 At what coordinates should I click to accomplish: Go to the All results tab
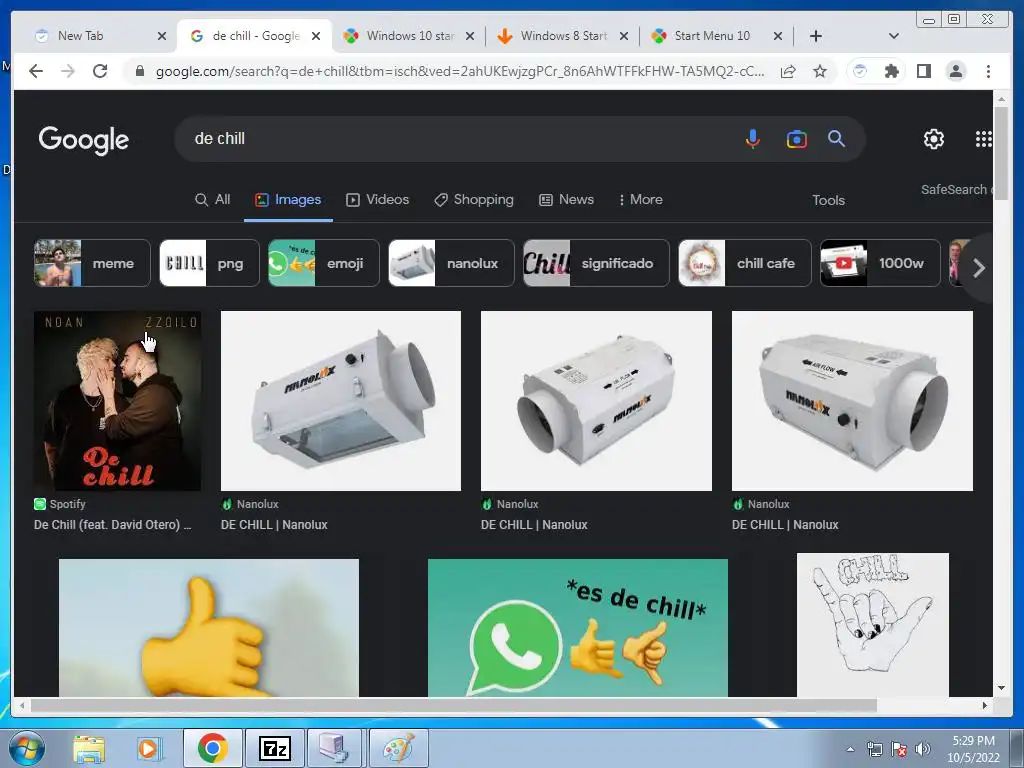click(213, 200)
